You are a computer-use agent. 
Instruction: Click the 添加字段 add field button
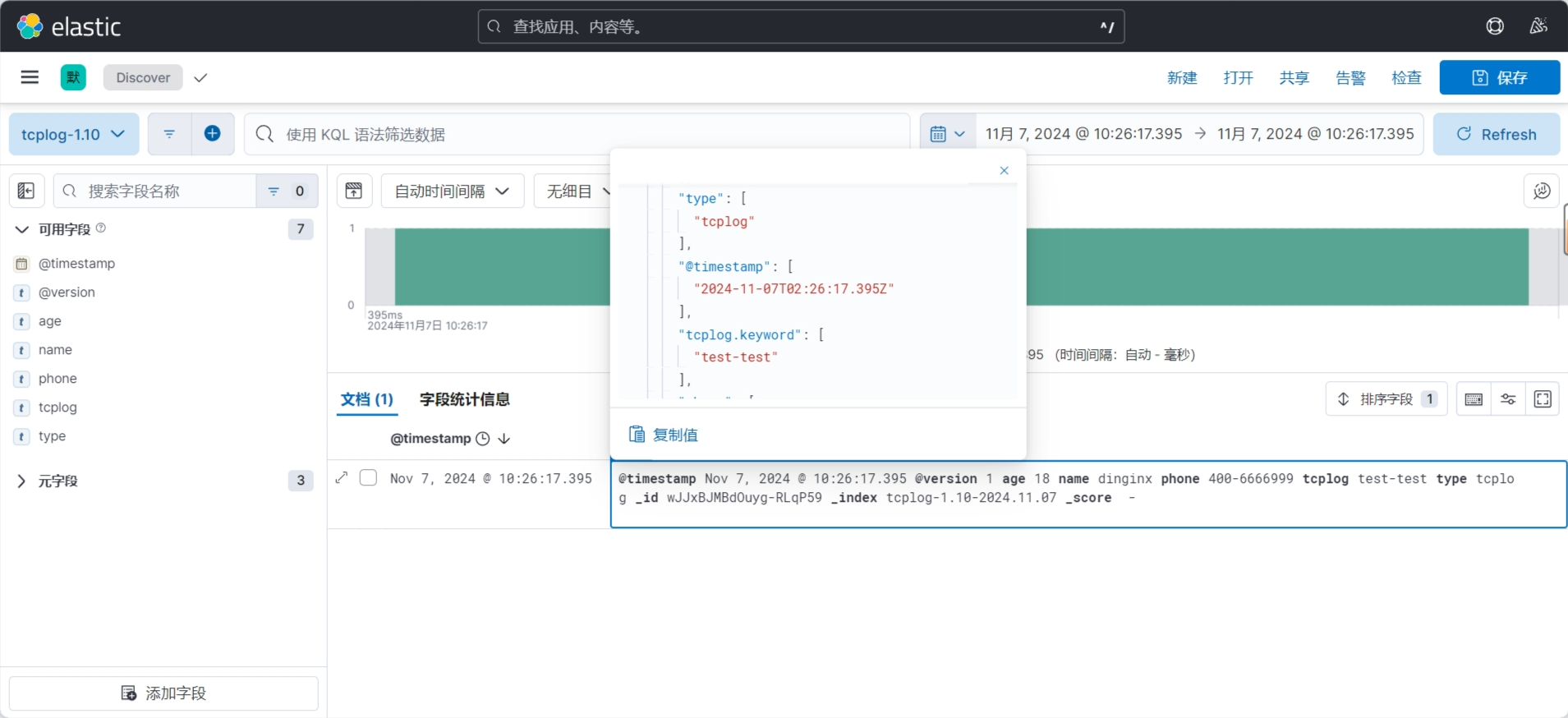[163, 693]
